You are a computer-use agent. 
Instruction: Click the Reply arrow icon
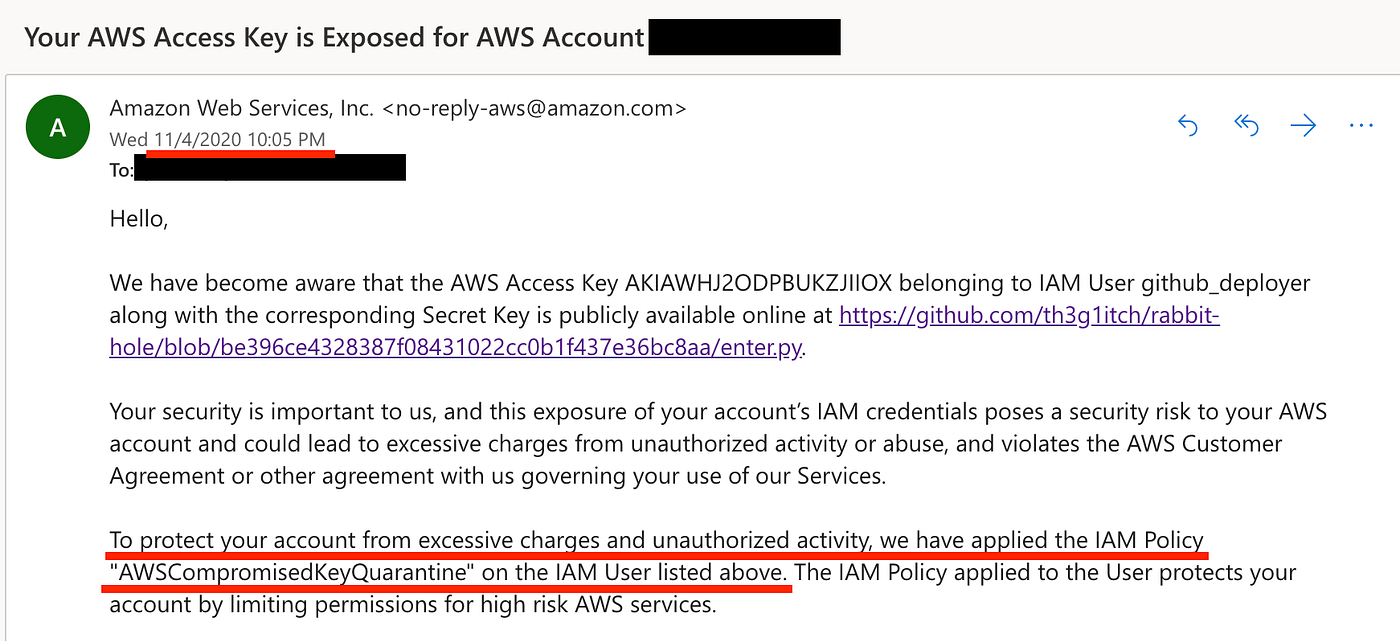tap(1188, 125)
